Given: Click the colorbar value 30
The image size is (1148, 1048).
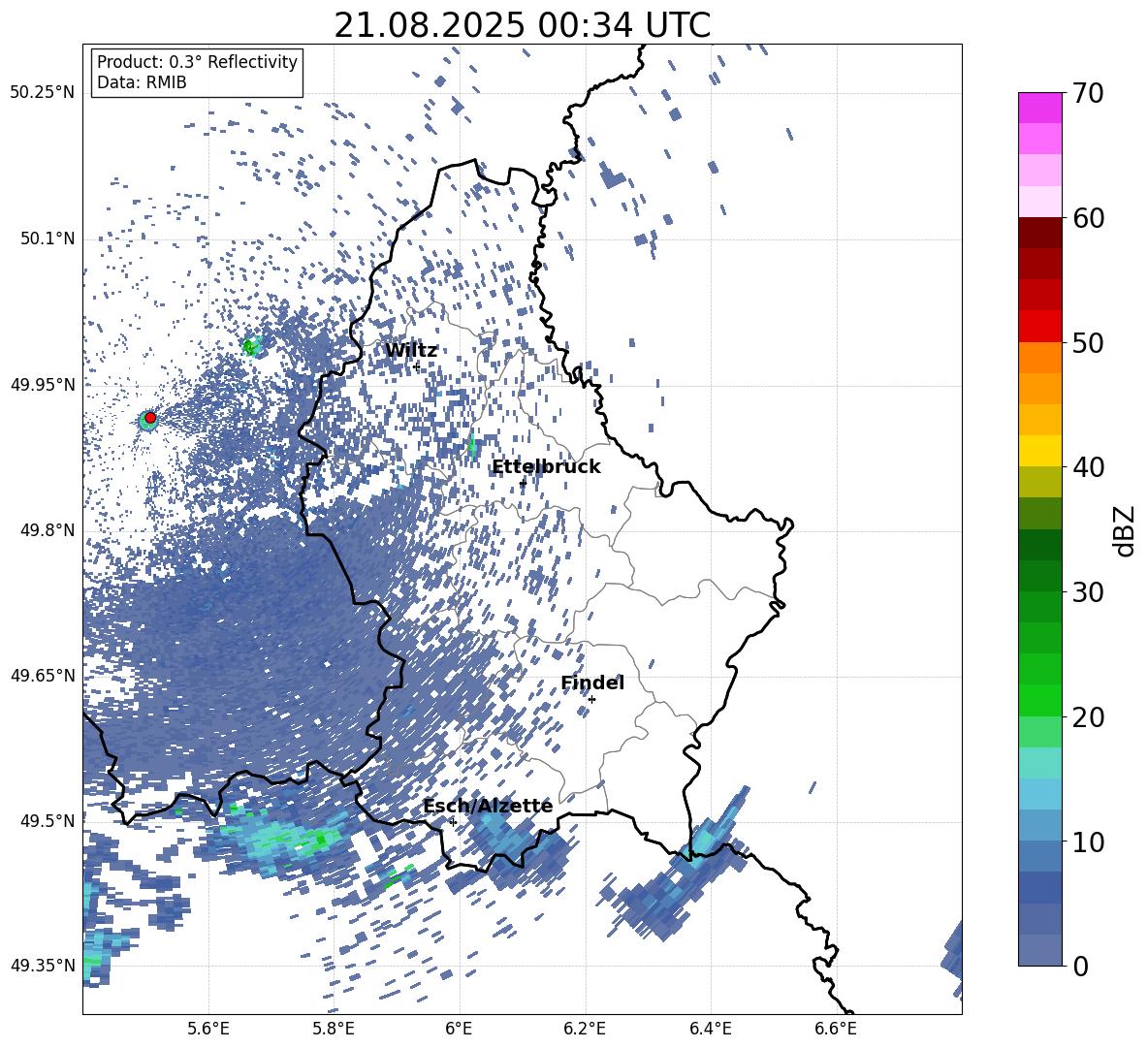Looking at the screenshot, I should (1087, 592).
